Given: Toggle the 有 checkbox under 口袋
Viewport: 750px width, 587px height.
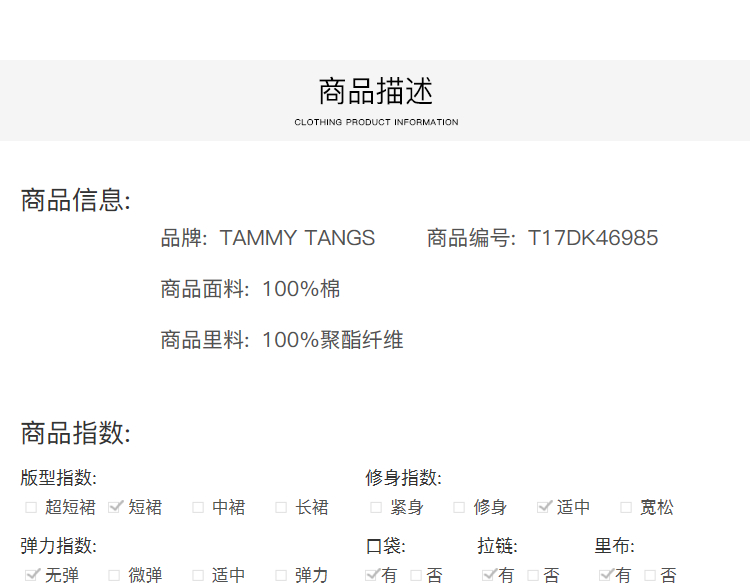Looking at the screenshot, I should [372, 575].
